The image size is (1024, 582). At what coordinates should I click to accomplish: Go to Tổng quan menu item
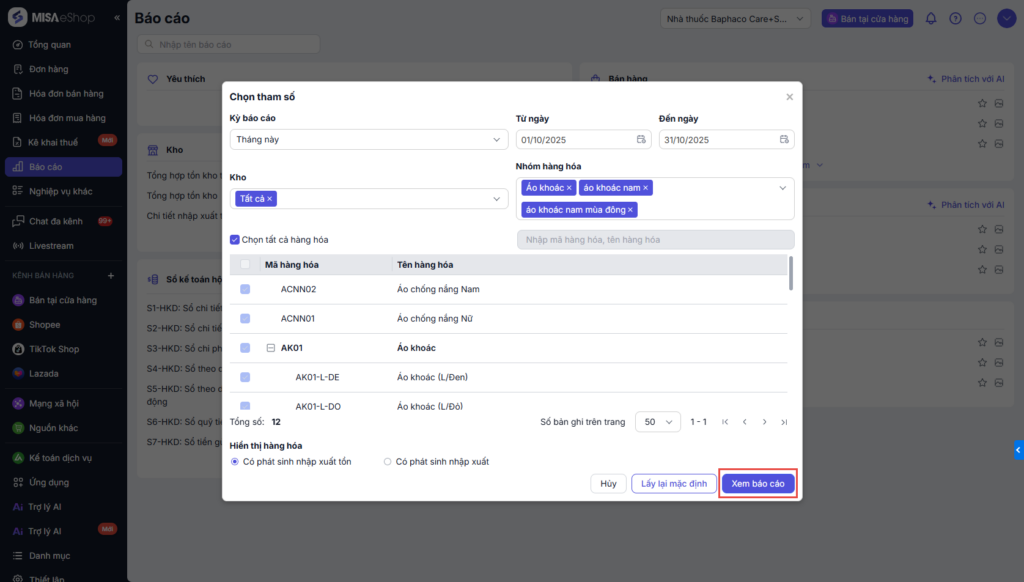click(x=49, y=45)
